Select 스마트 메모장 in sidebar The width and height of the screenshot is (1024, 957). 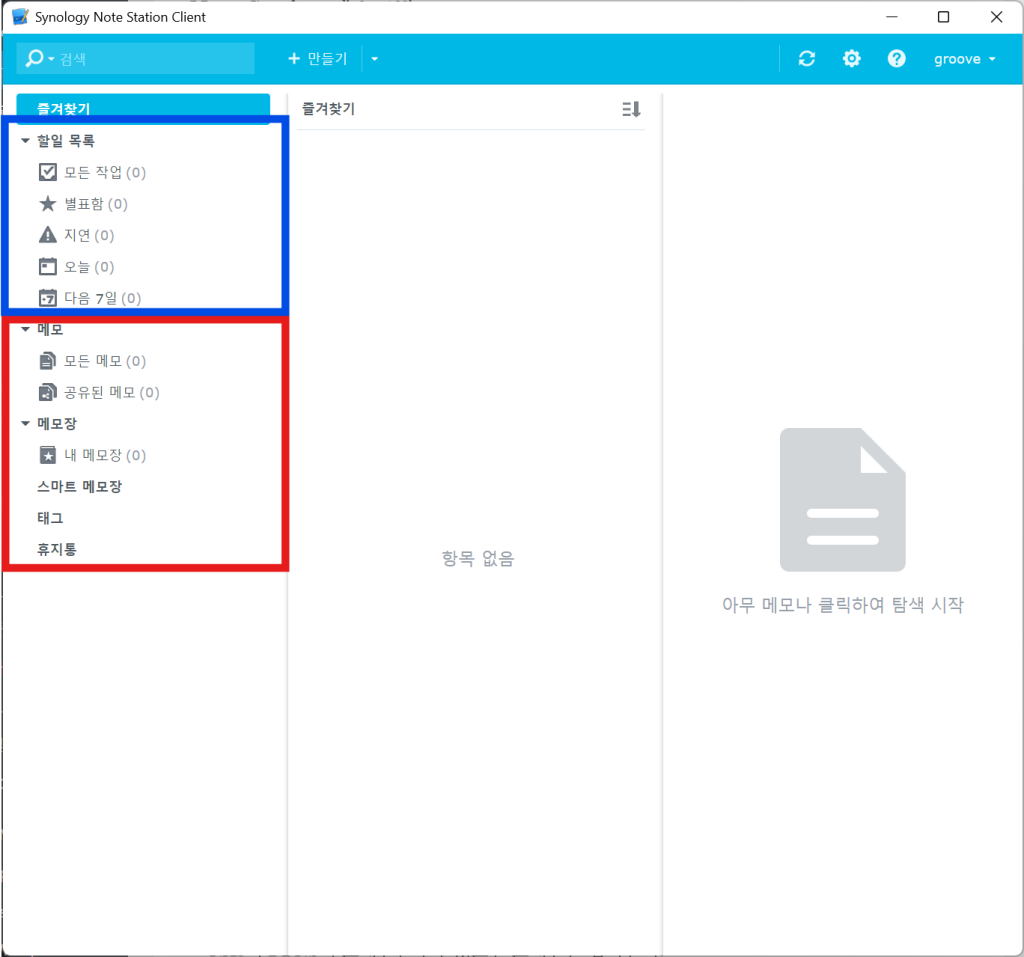80,486
